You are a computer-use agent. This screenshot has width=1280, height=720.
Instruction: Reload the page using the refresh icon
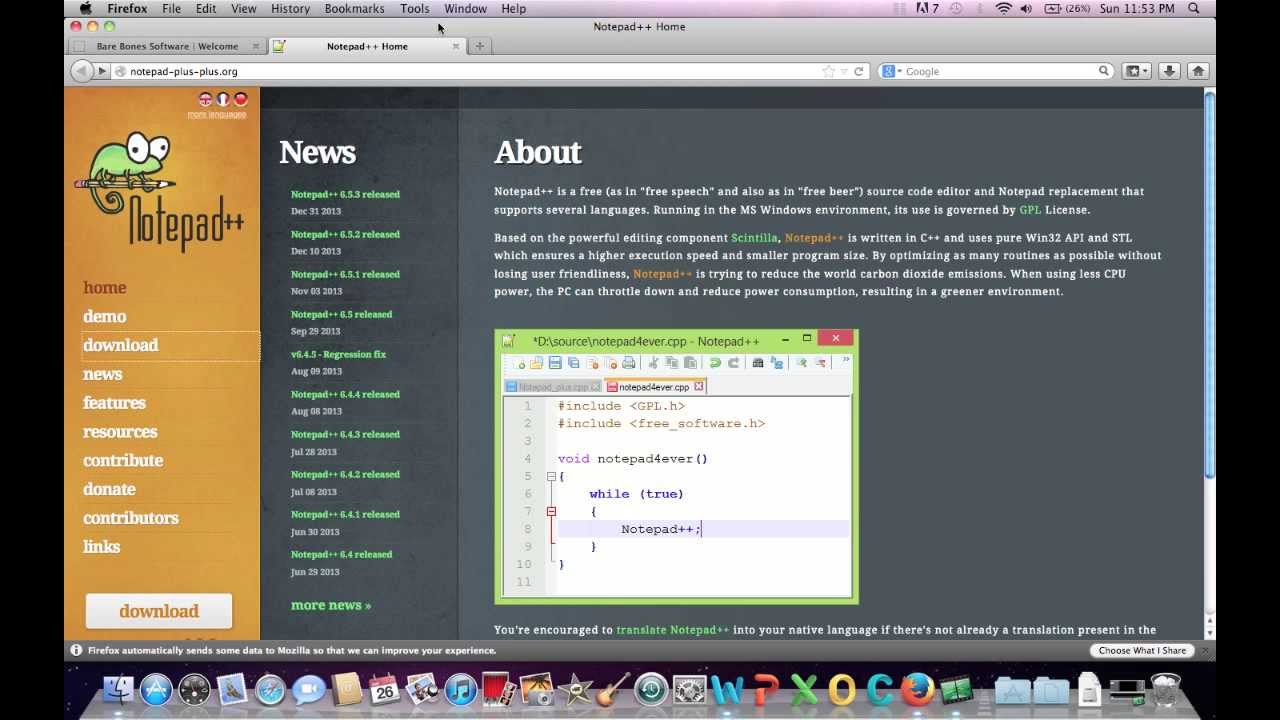[x=858, y=71]
